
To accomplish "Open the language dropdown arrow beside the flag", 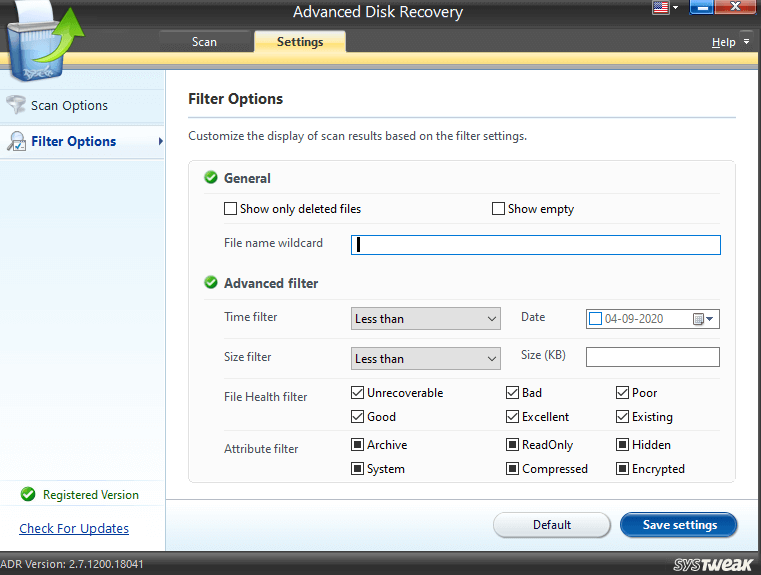I will (675, 8).
